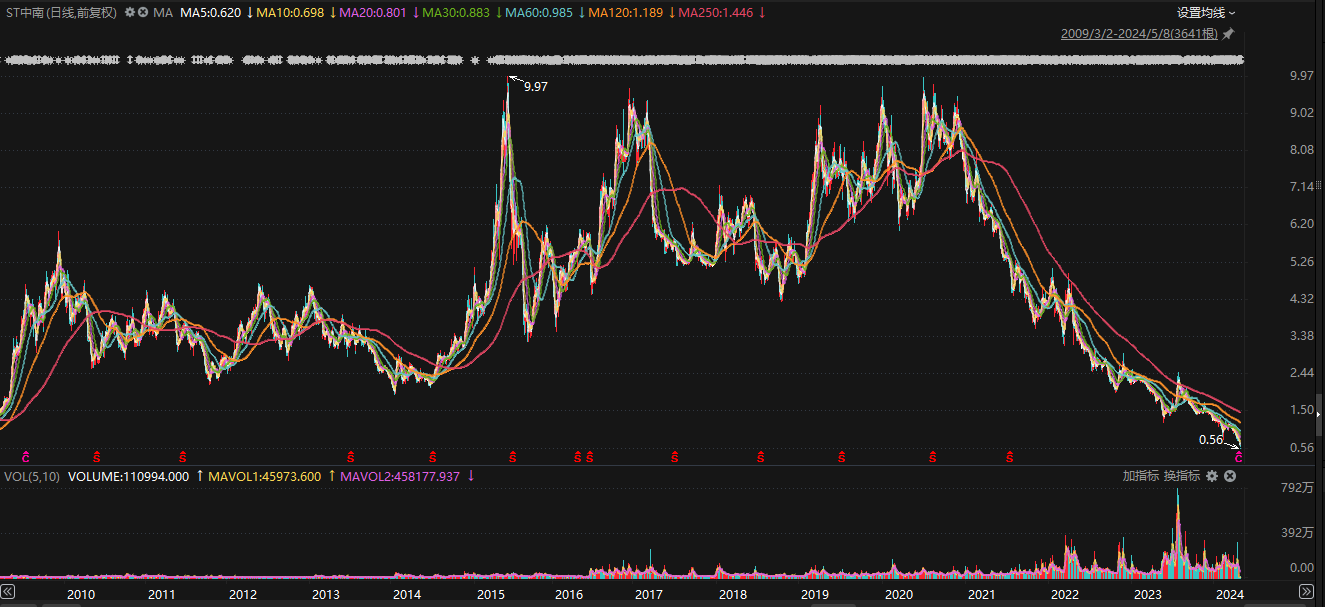The width and height of the screenshot is (1325, 607).
Task: Expand the 设置均线 dropdown
Action: [1206, 13]
